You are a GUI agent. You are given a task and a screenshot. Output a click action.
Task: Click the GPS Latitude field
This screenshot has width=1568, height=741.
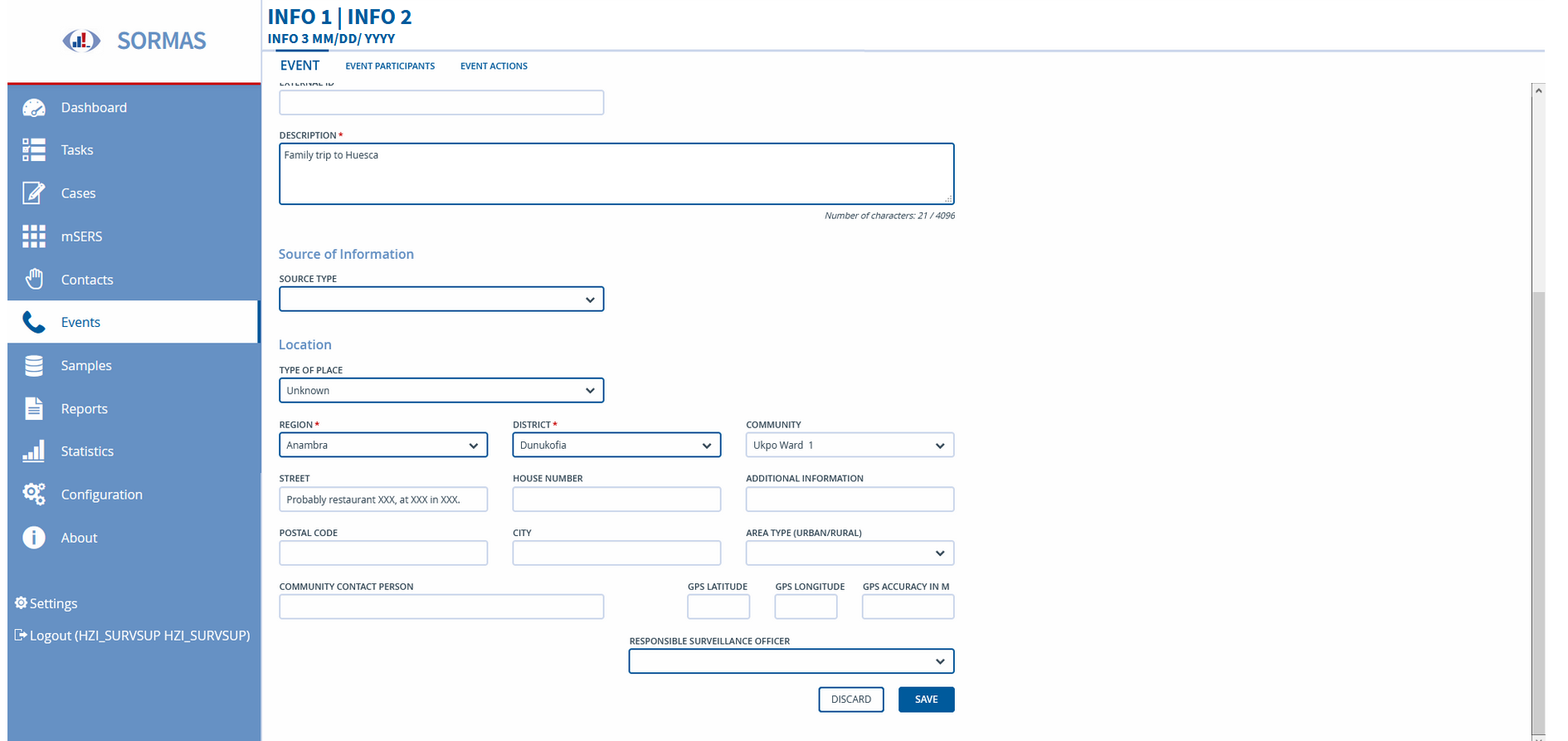718,607
